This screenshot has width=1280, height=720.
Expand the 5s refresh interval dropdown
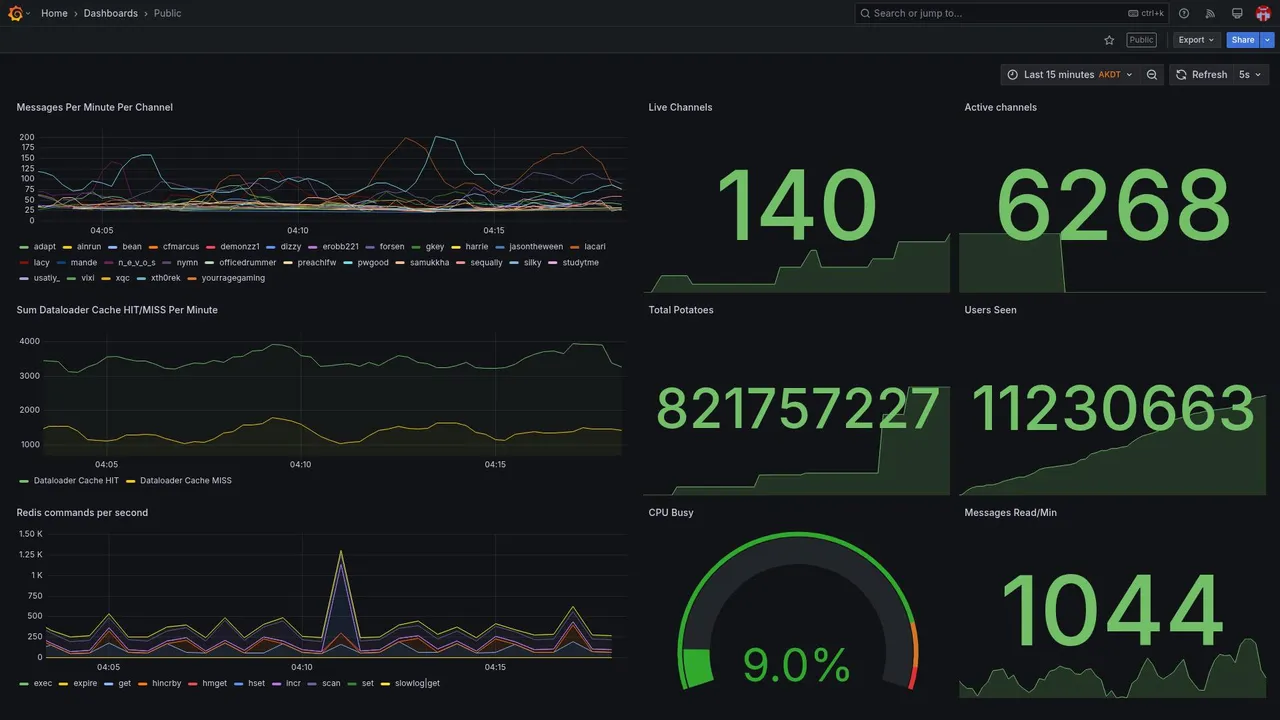(x=1250, y=75)
